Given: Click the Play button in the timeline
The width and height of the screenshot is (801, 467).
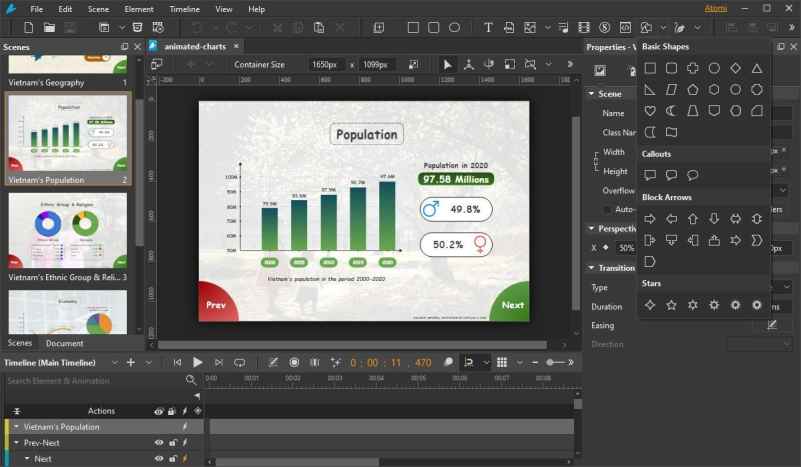Looking at the screenshot, I should pos(198,362).
